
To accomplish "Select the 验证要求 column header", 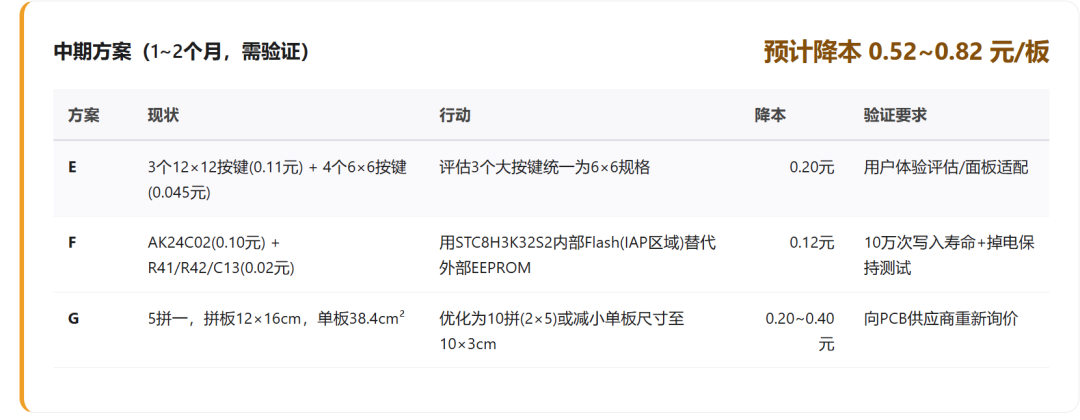I will (x=895, y=115).
